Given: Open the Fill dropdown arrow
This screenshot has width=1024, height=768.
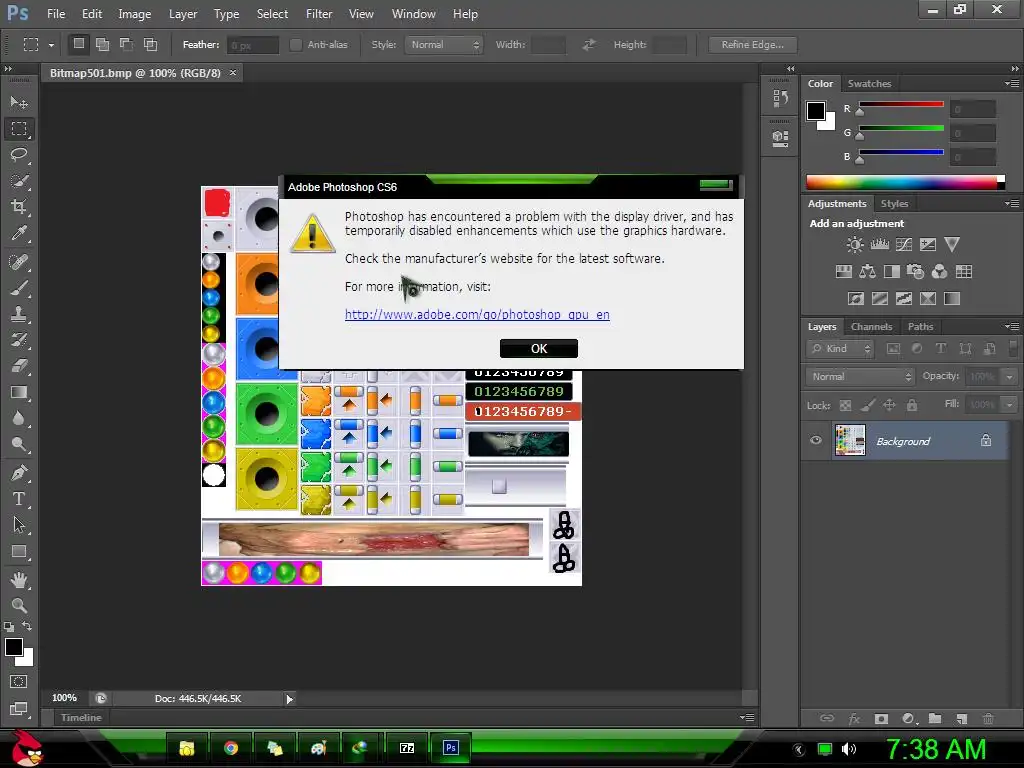Looking at the screenshot, I should click(x=1010, y=405).
